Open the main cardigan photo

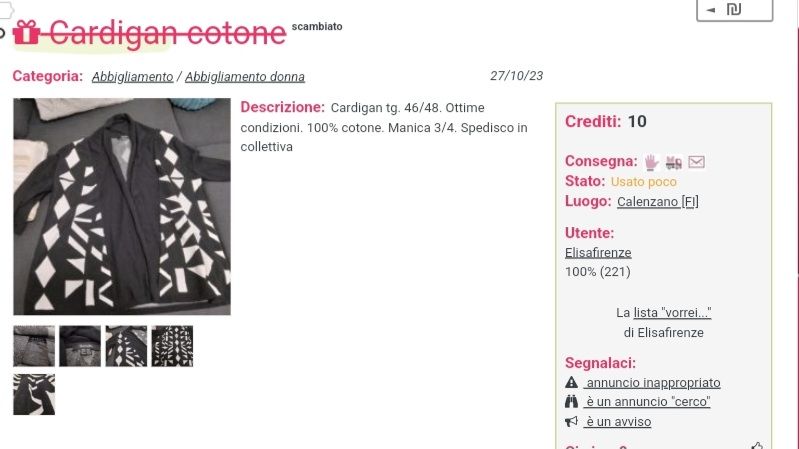point(122,206)
